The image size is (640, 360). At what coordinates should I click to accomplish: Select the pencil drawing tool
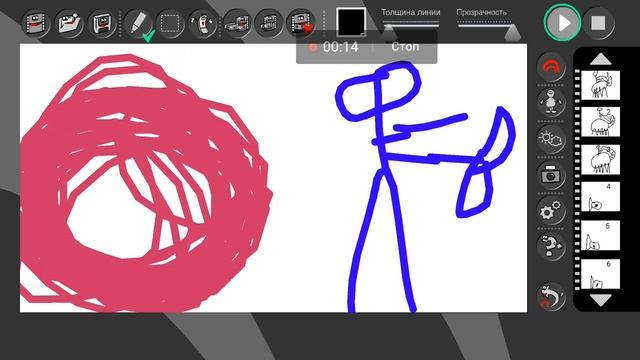click(138, 24)
